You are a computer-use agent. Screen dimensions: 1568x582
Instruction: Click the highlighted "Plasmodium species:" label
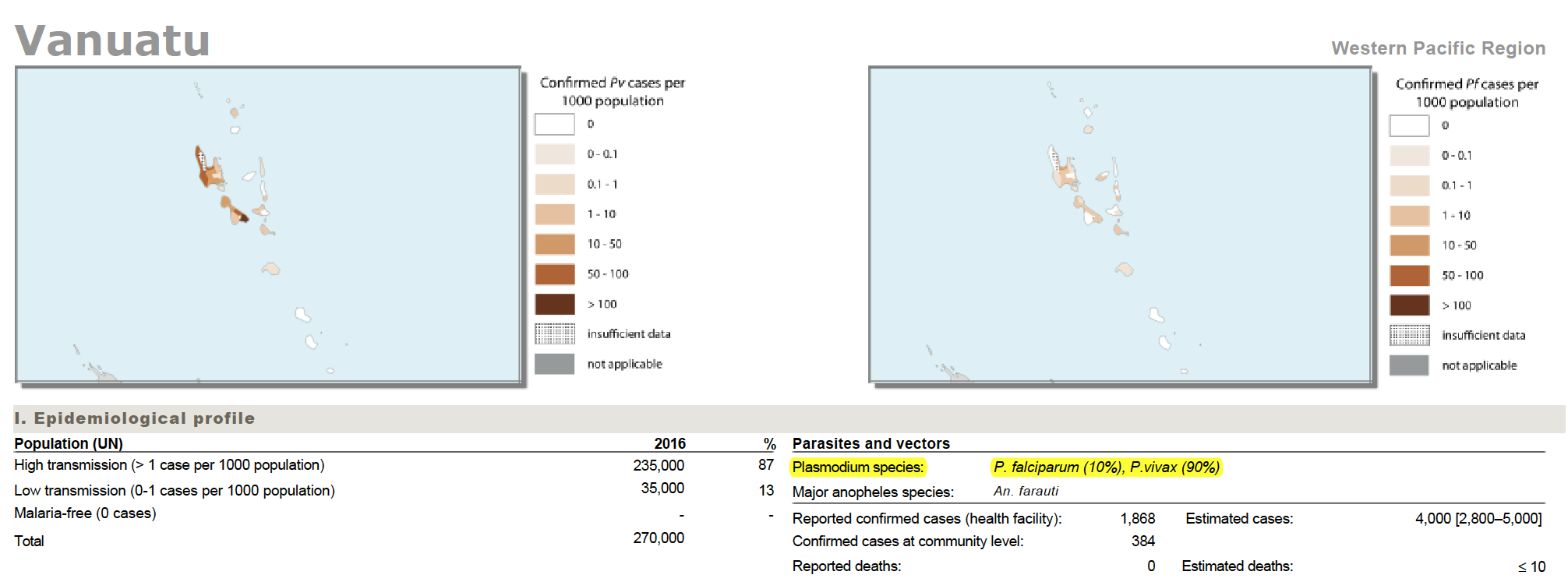(857, 467)
